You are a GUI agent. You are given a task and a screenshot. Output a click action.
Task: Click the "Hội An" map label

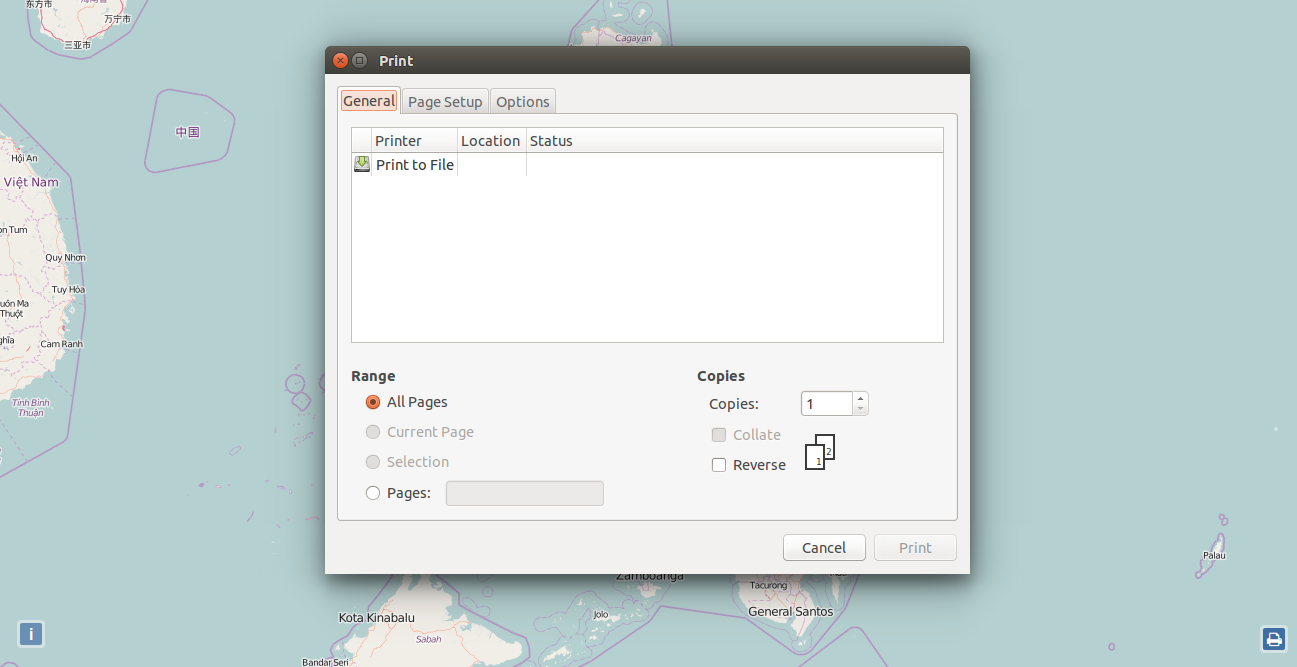tap(25, 158)
